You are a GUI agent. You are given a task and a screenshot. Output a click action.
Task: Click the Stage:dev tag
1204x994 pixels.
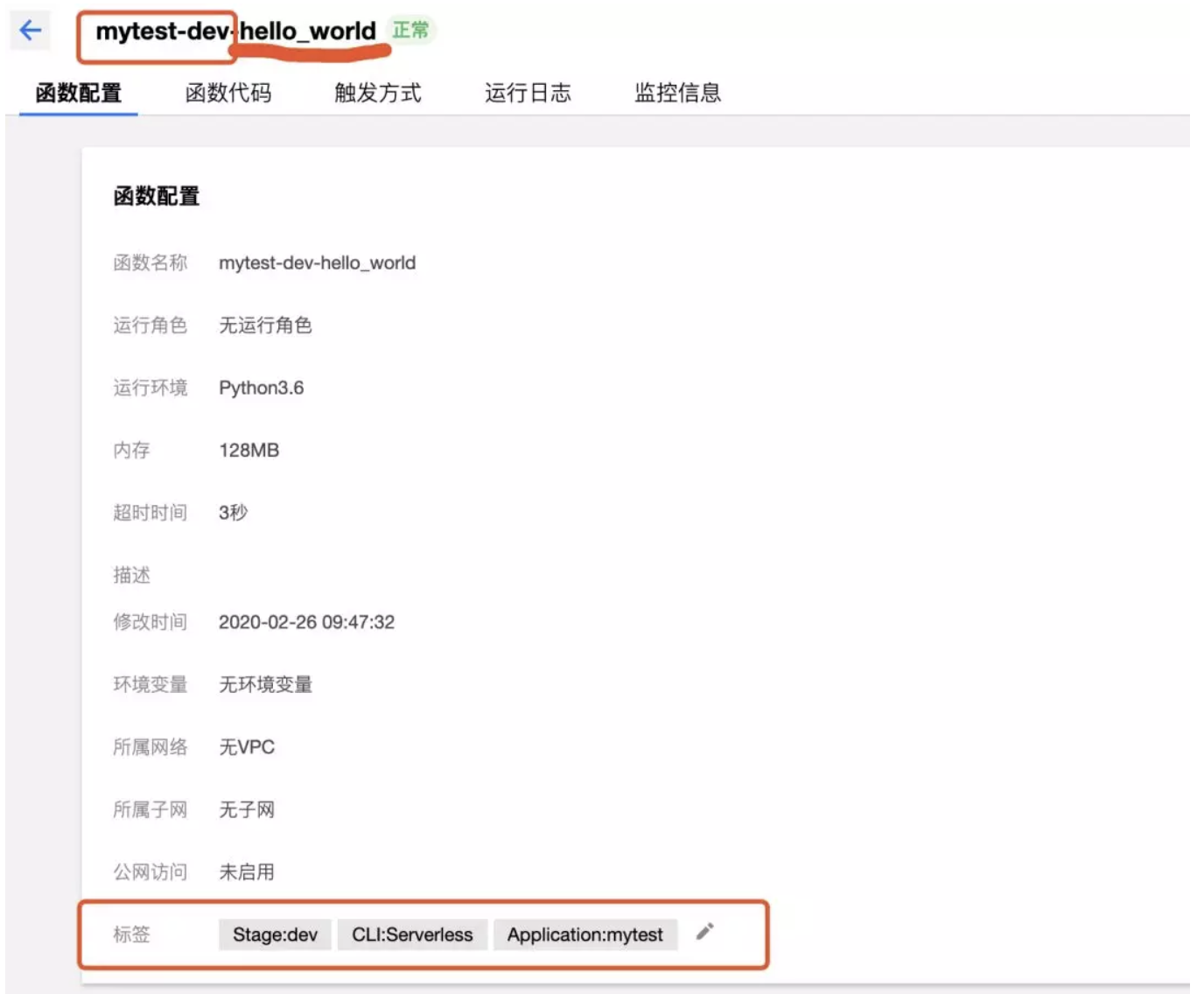[x=275, y=934]
